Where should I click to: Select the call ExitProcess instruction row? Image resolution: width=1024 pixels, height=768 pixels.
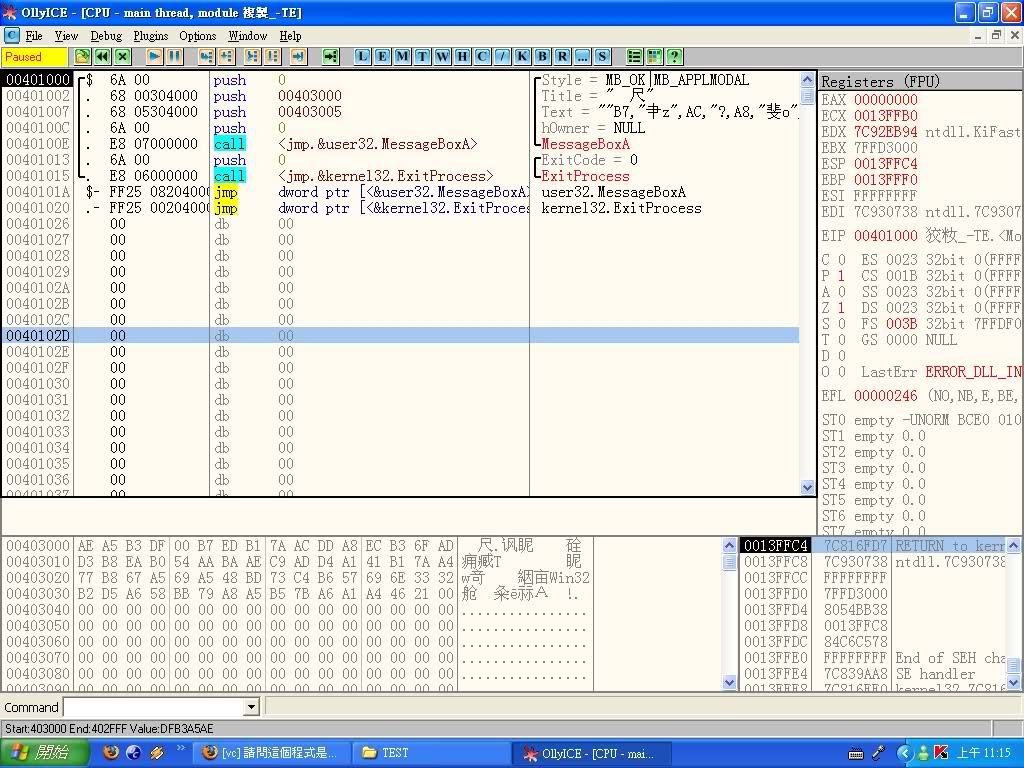[400, 176]
